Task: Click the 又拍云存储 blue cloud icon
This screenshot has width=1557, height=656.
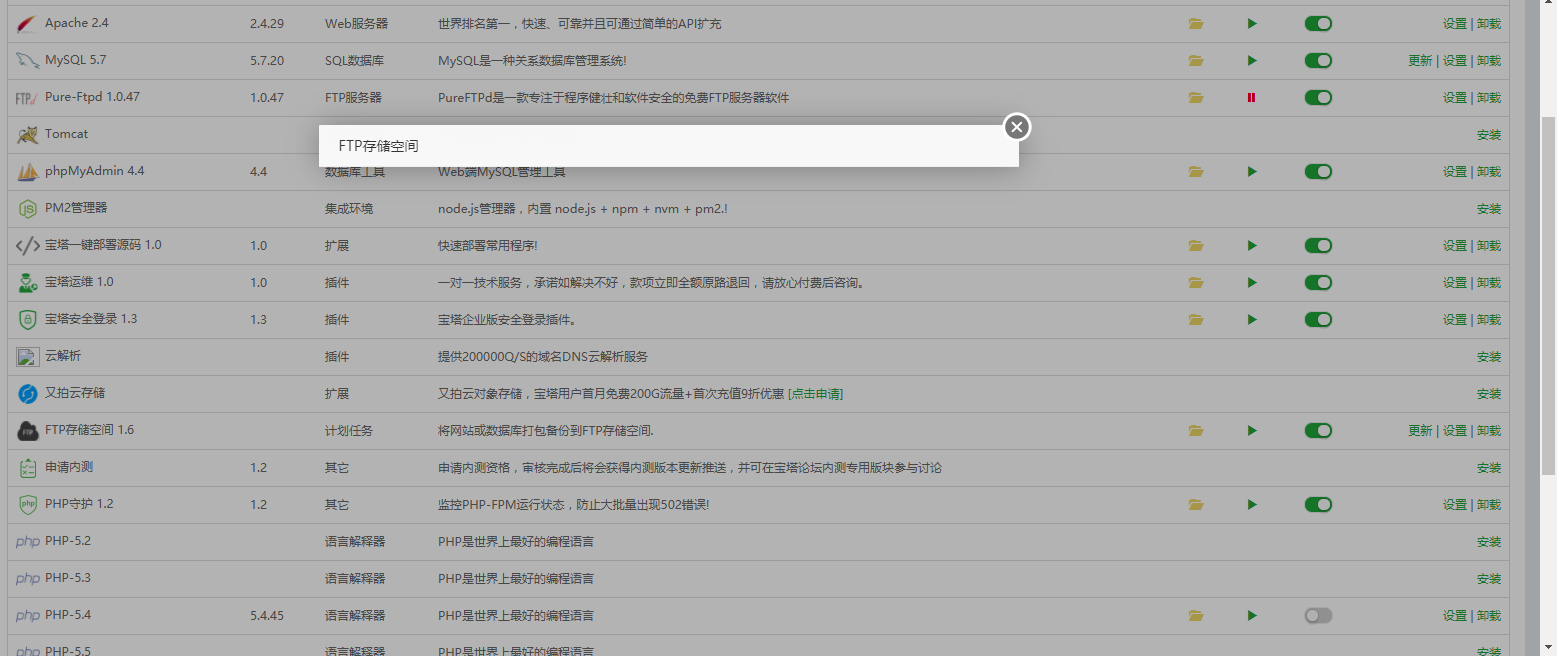Action: coord(28,394)
